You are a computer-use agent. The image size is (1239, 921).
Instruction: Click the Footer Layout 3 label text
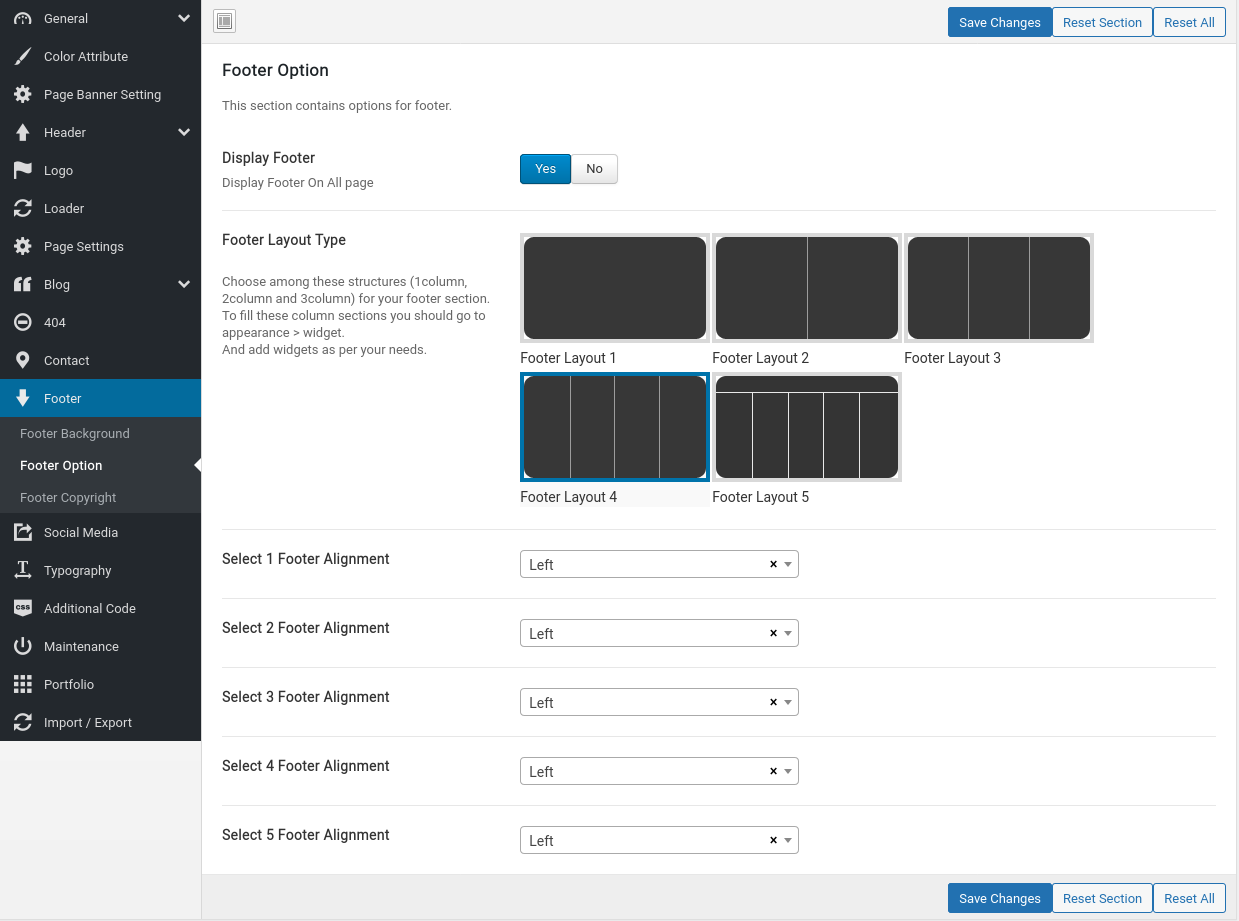952,358
